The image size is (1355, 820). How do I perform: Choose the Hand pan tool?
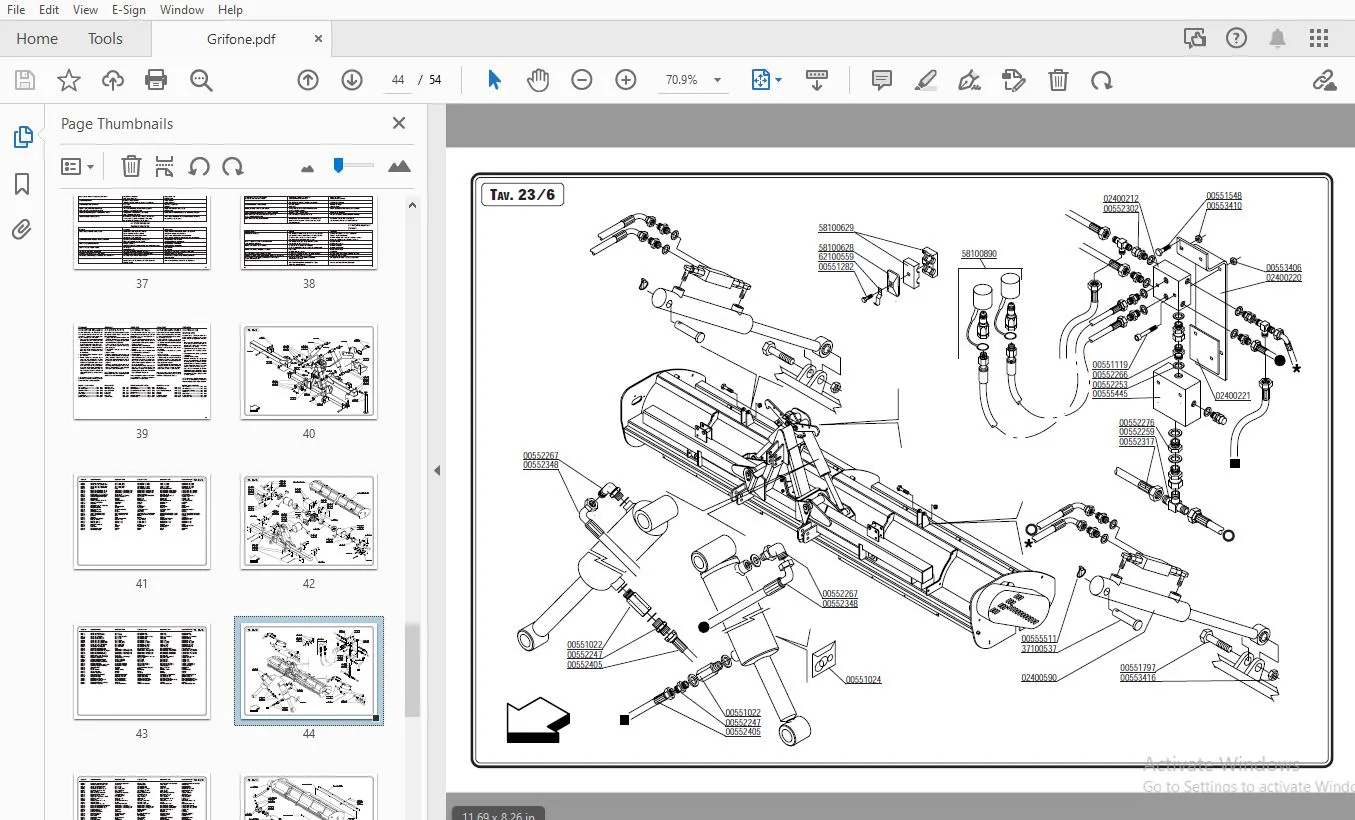[538, 80]
